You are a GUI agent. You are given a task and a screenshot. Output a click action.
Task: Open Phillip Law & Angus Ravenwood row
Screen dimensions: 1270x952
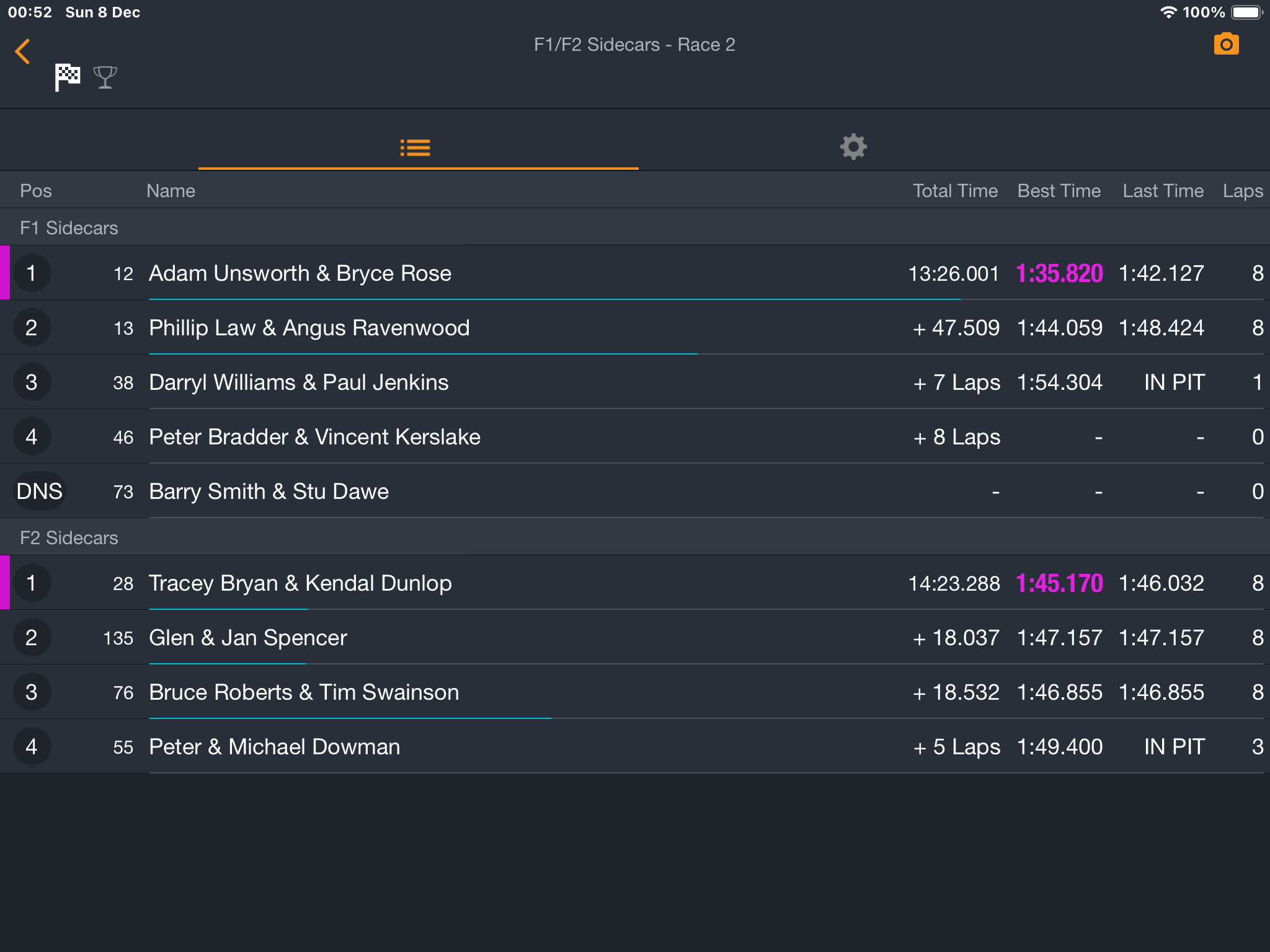[x=635, y=327]
